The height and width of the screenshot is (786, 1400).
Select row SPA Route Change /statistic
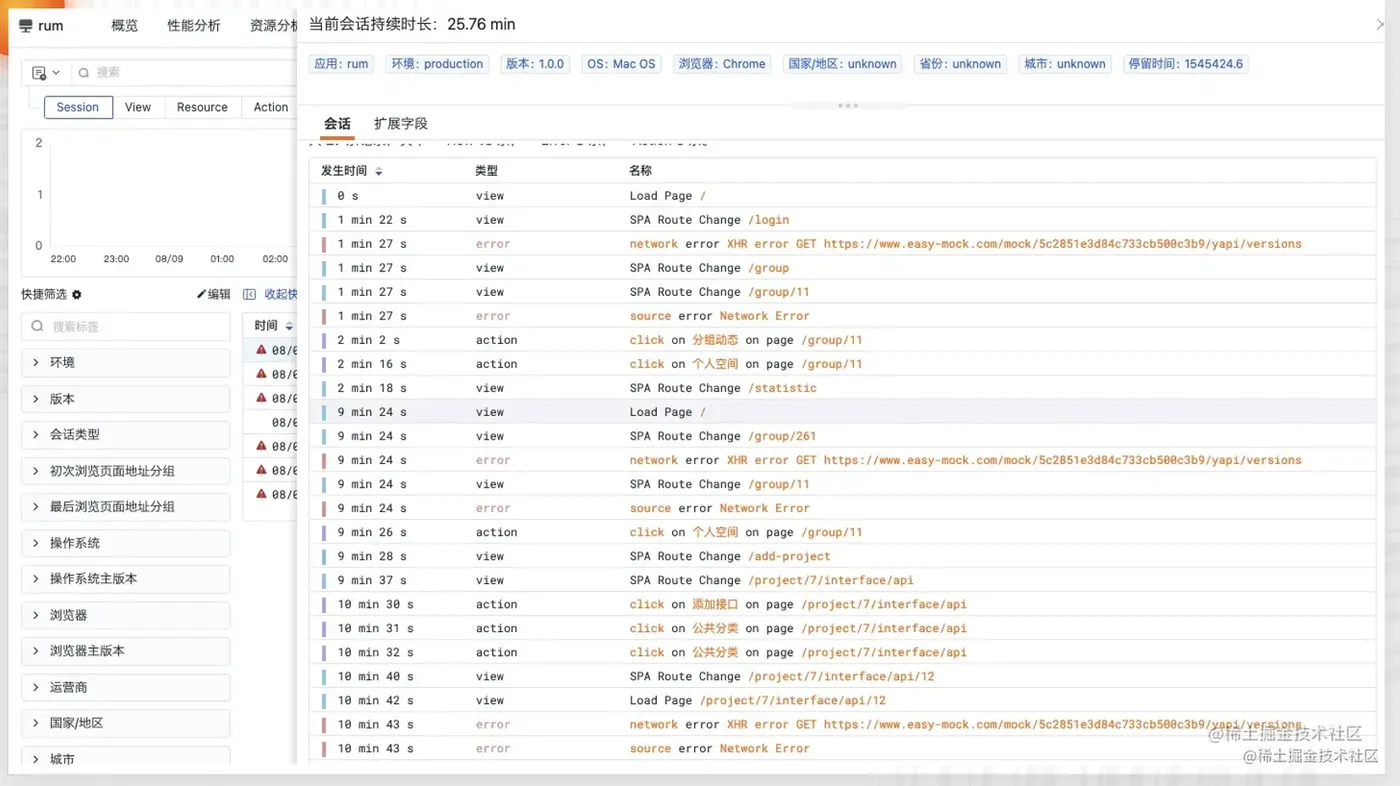[842, 388]
